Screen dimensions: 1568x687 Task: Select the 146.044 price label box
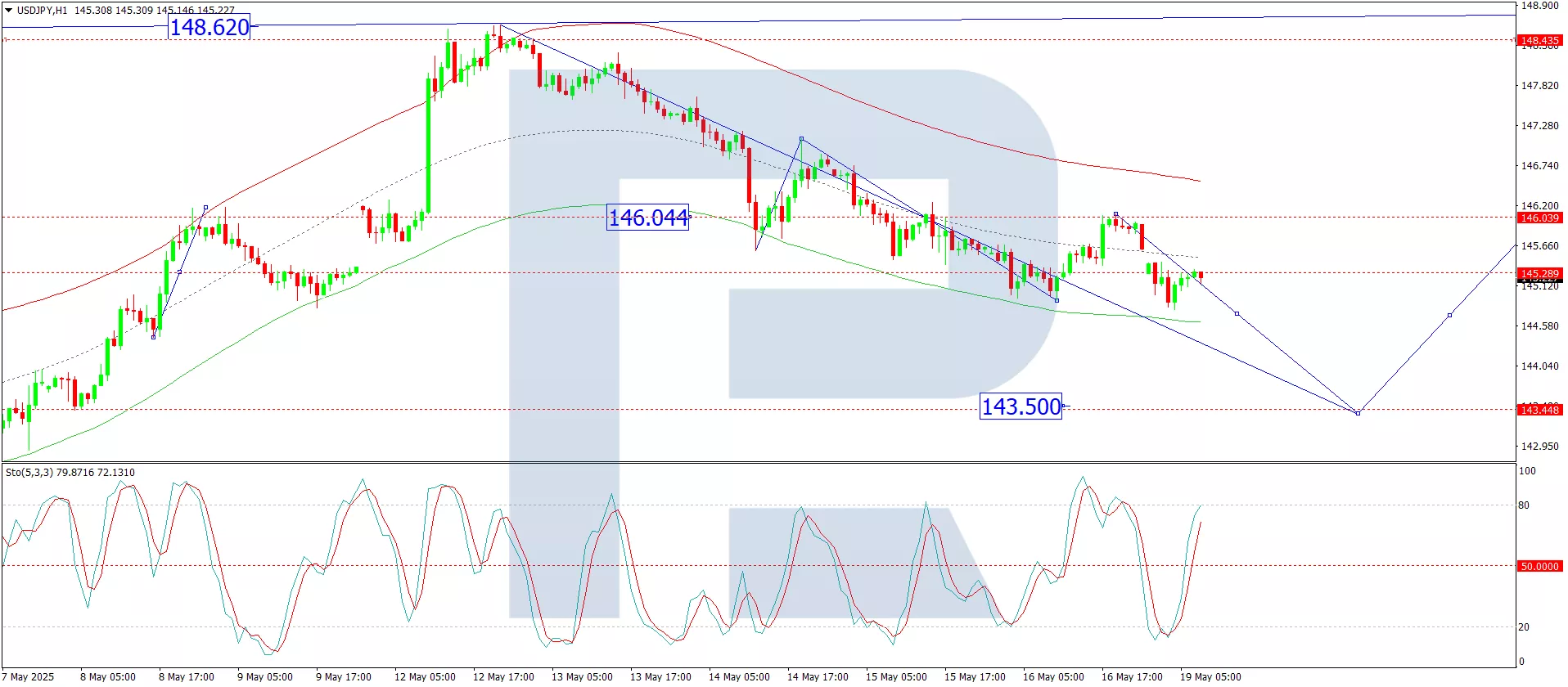pyautogui.click(x=647, y=218)
